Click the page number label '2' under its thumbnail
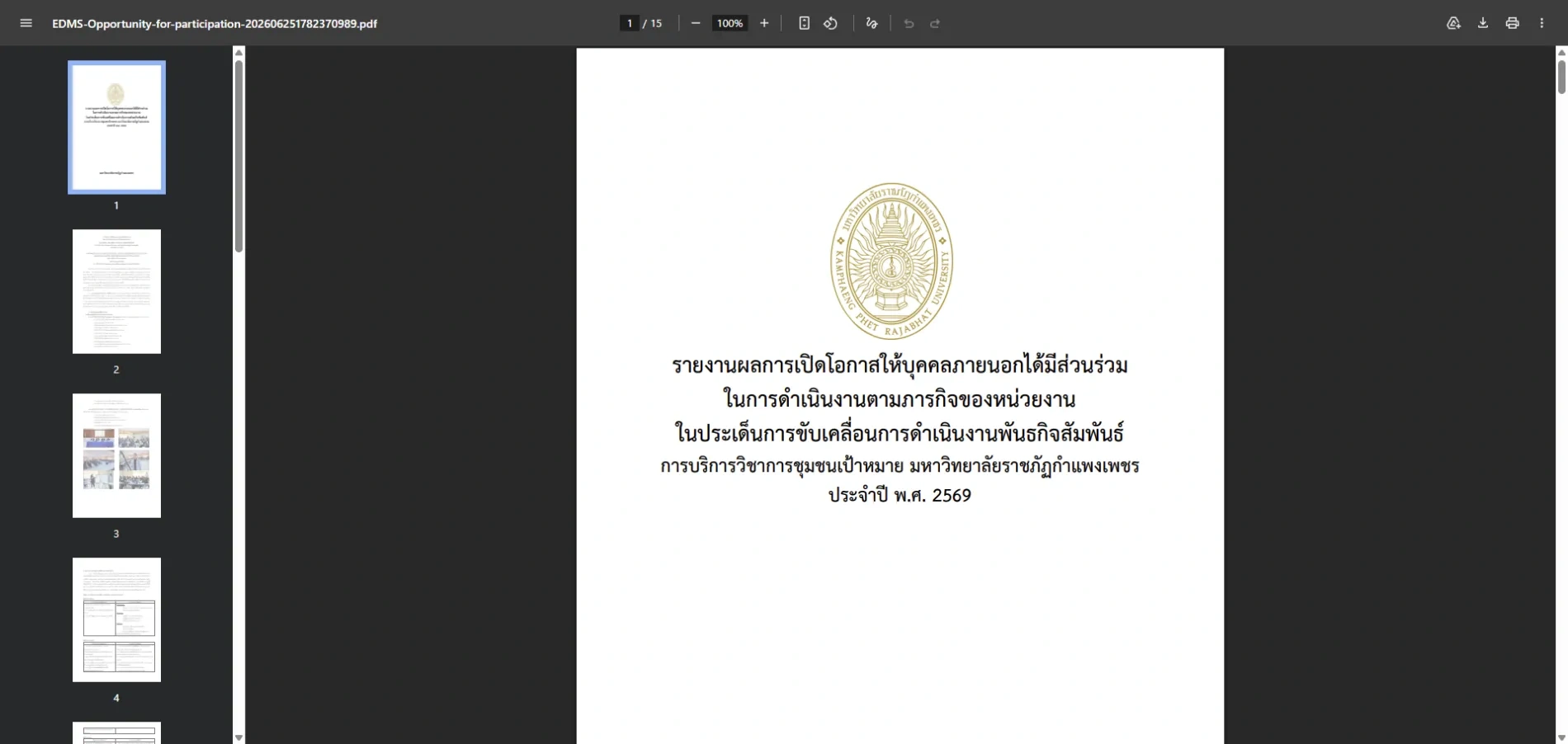1568x744 pixels. click(116, 370)
